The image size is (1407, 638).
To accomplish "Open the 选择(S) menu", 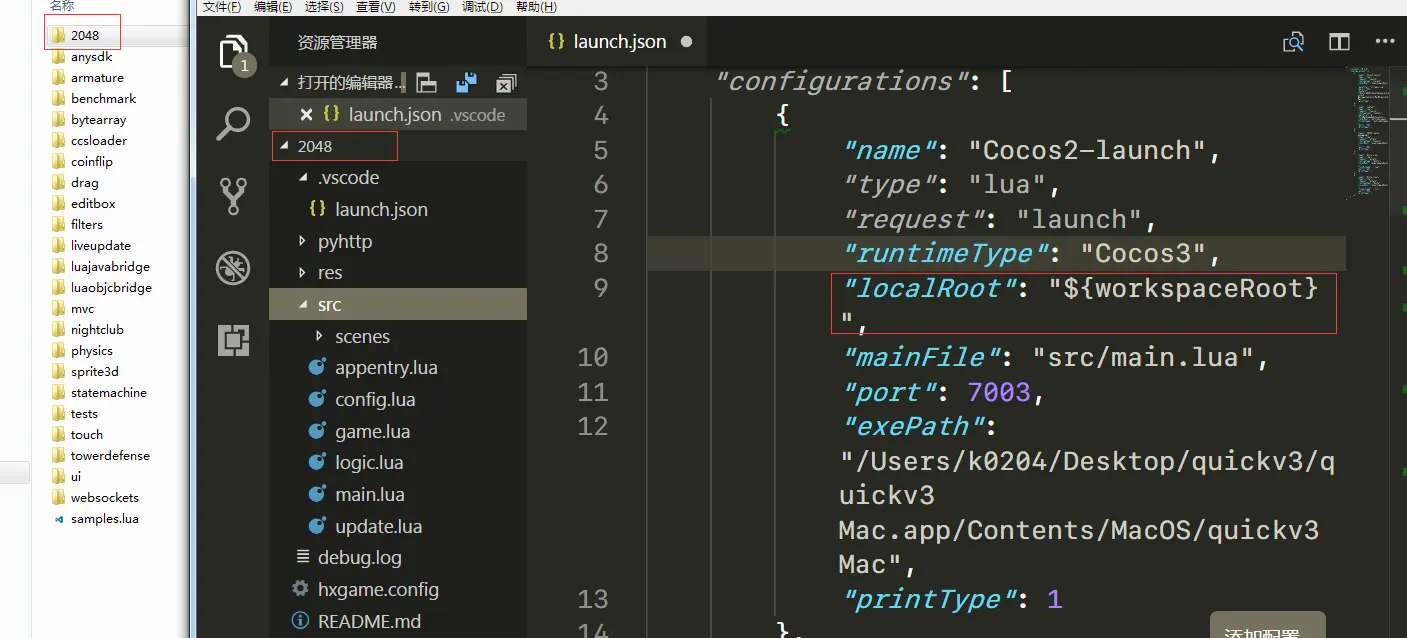I will pyautogui.click(x=324, y=7).
